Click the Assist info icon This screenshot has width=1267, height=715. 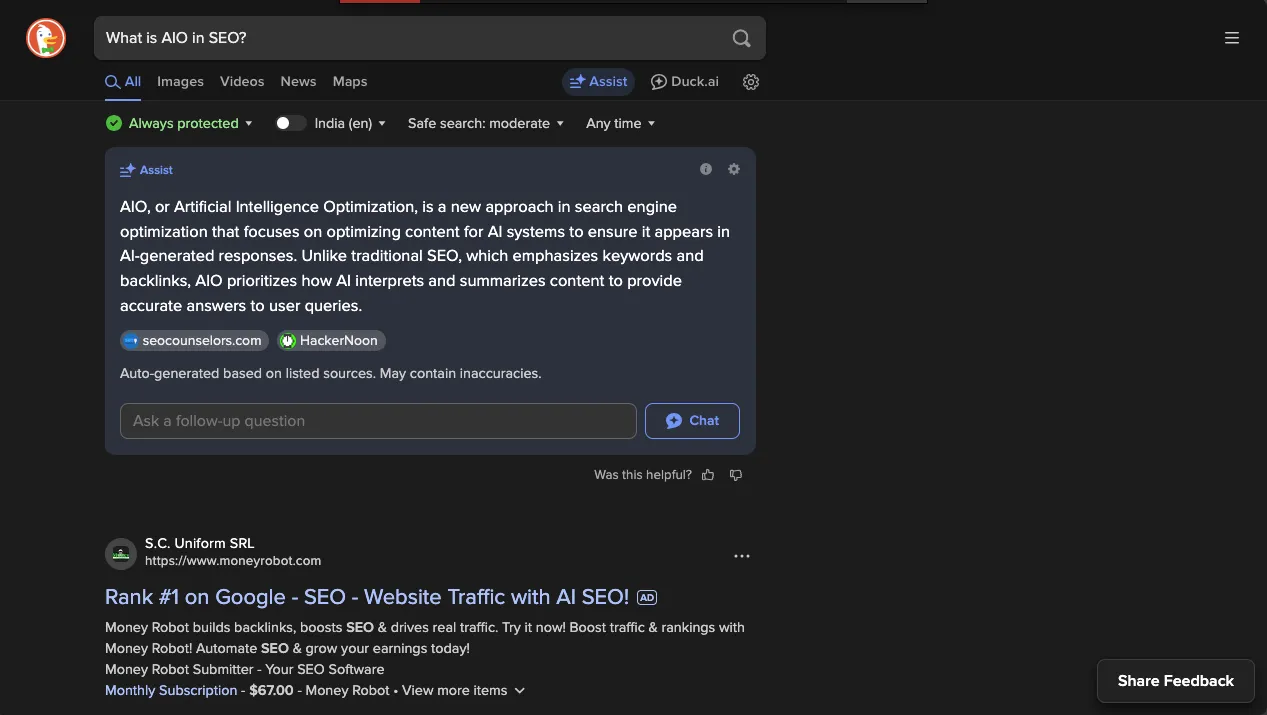706,169
